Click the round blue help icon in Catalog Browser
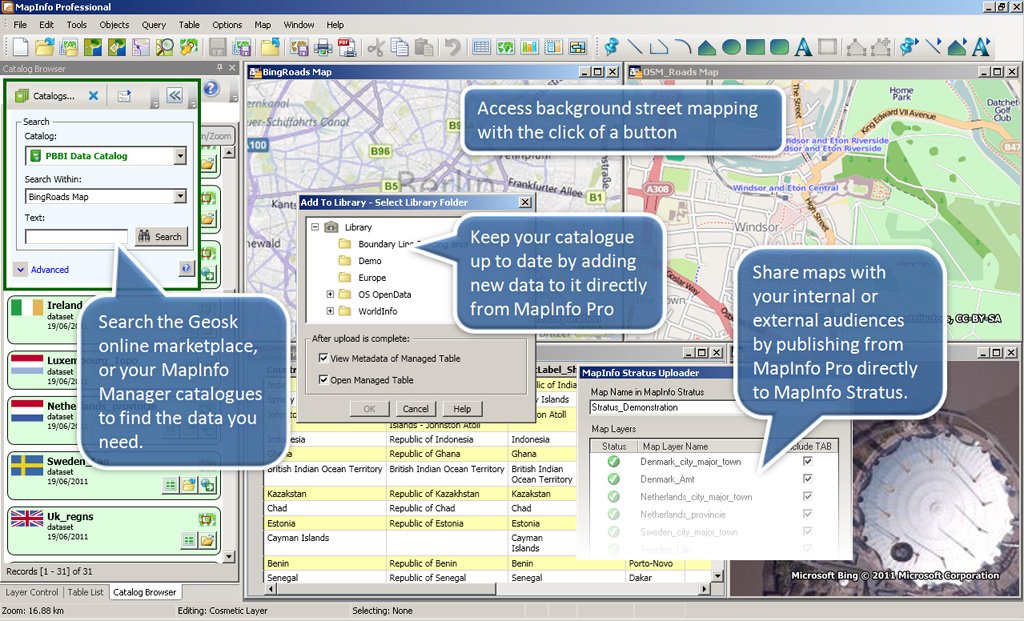 (211, 88)
